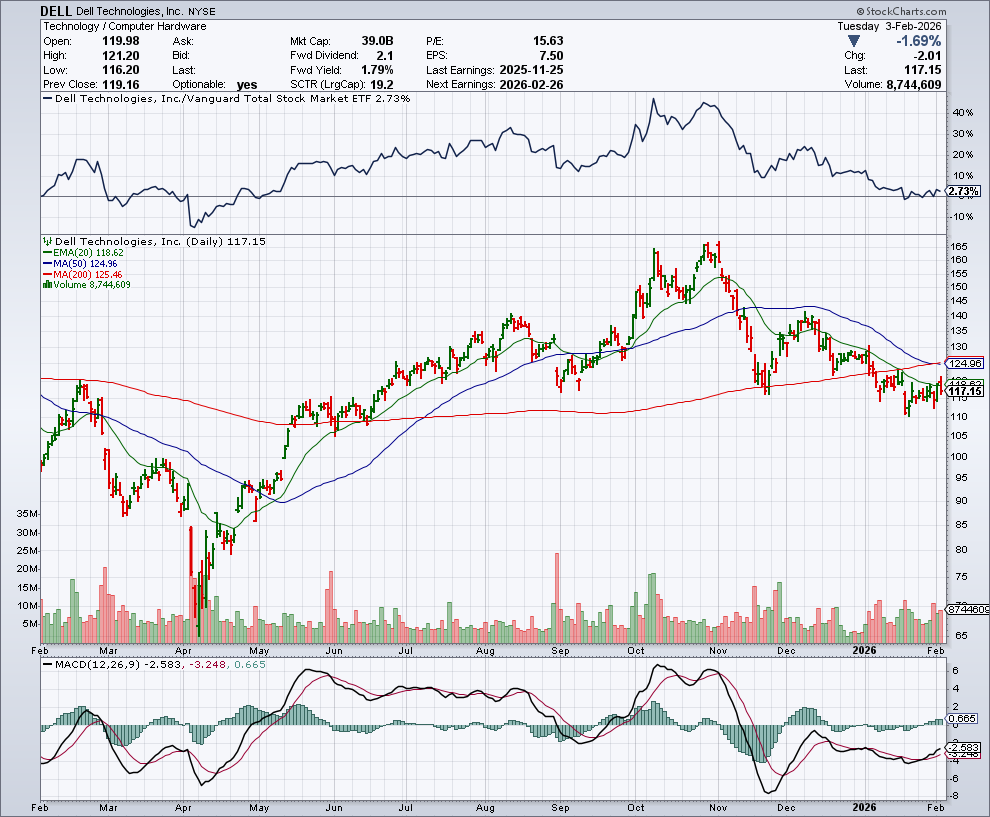Click the 35M volume scale label
This screenshot has width=990, height=817.
(28, 514)
